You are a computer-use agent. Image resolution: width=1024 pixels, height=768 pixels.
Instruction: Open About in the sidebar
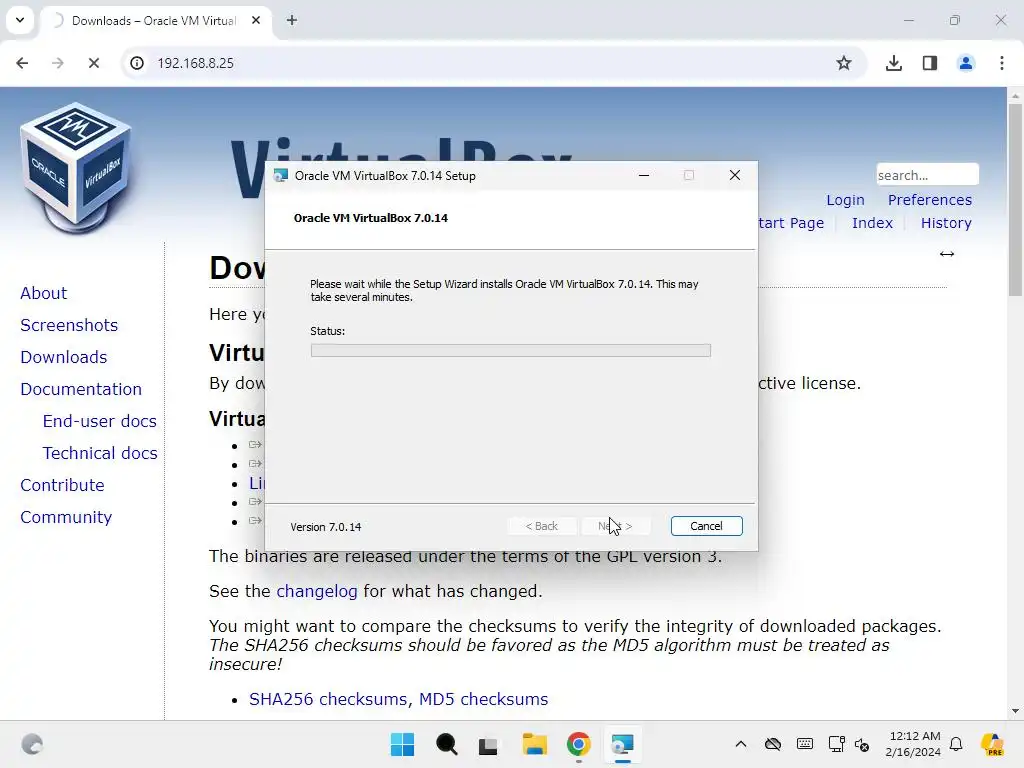(43, 293)
